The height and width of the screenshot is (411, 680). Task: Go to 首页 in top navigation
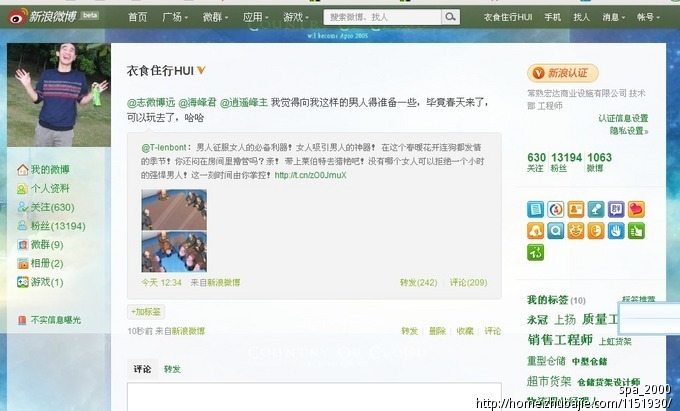click(x=137, y=17)
